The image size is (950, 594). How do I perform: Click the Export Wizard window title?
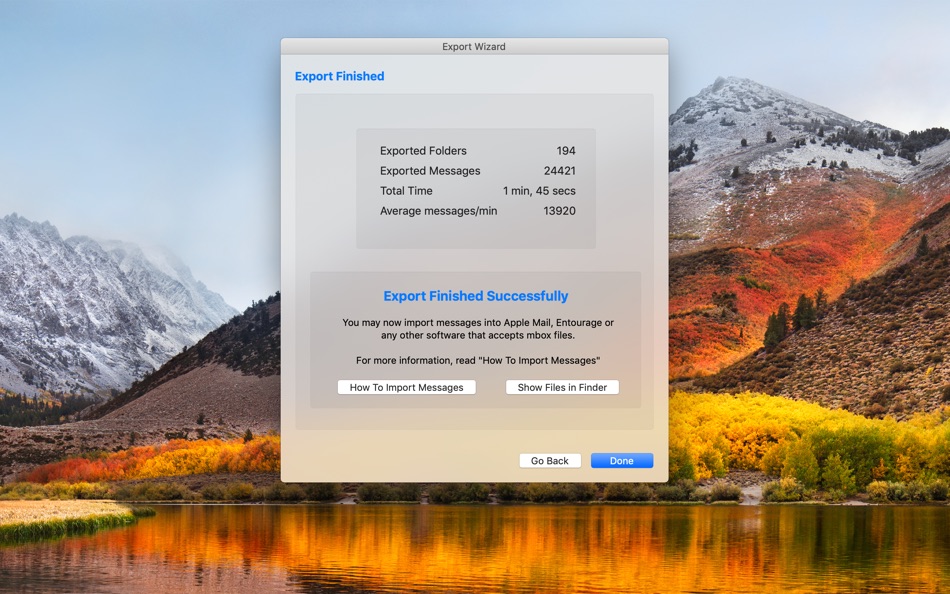point(474,47)
